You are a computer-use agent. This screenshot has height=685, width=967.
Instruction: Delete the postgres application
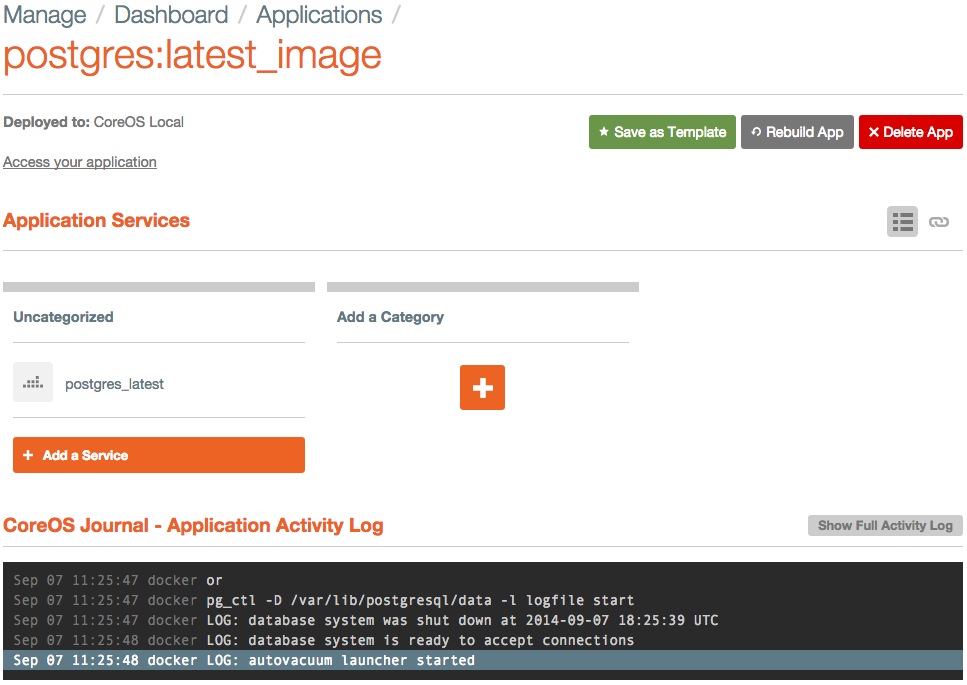(x=910, y=131)
